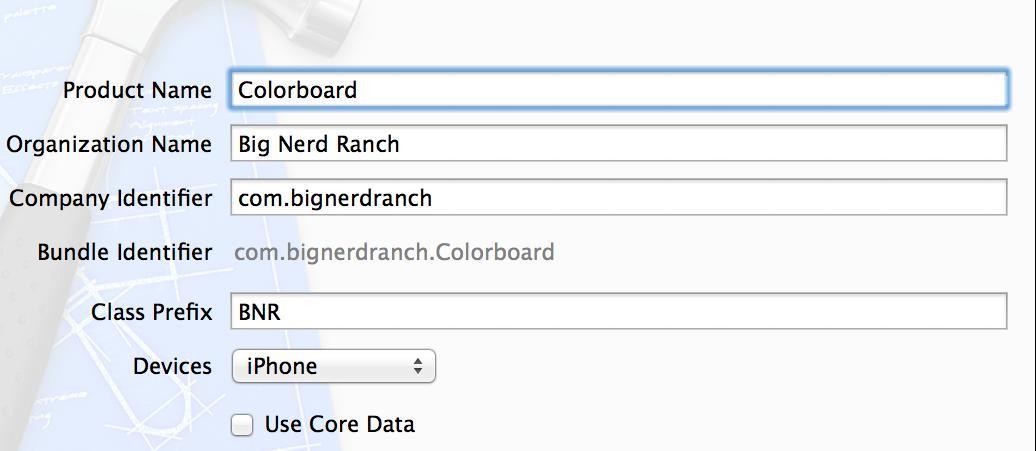Click the "Product Name" label
The height and width of the screenshot is (451, 1036).
pyautogui.click(x=137, y=90)
